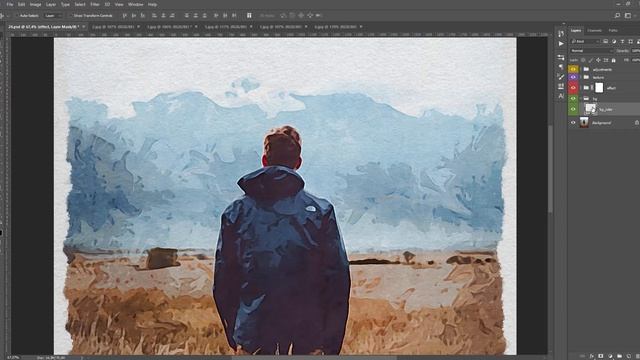Click prevent artboard auto-nesting icon
This screenshot has height=360, width=640.
(606, 60)
